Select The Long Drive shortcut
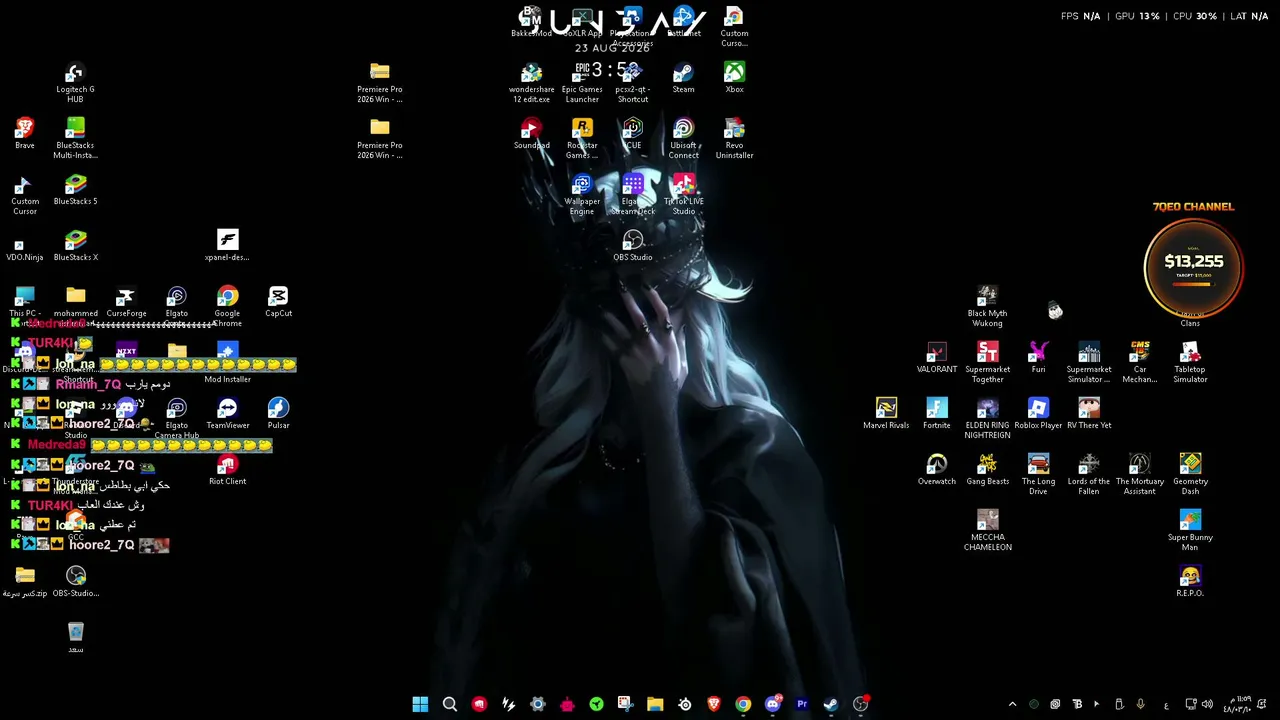1280x720 pixels. pos(1038,475)
